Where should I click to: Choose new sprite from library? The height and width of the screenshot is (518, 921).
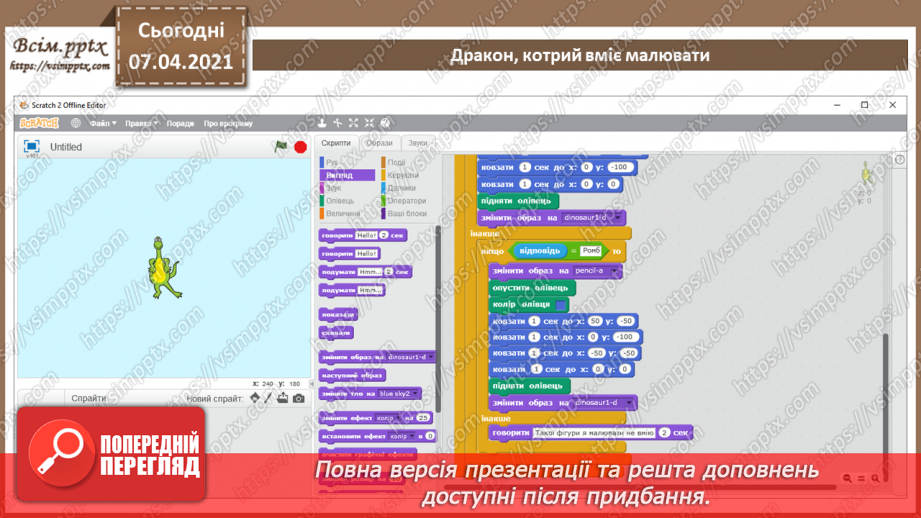click(x=255, y=398)
